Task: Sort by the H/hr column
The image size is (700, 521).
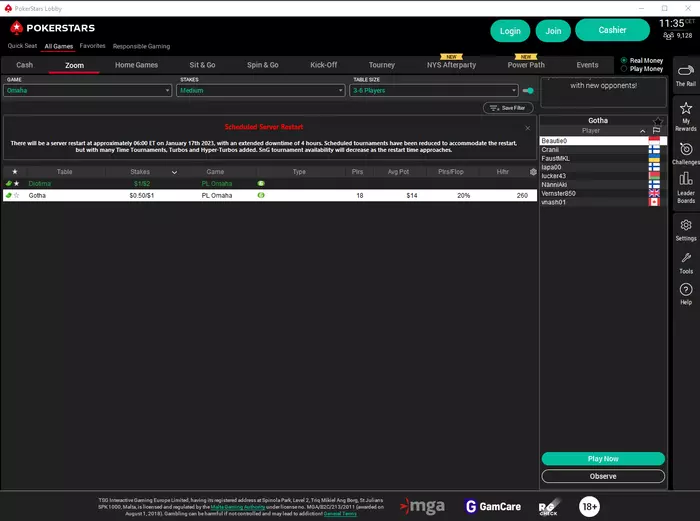Action: click(503, 172)
